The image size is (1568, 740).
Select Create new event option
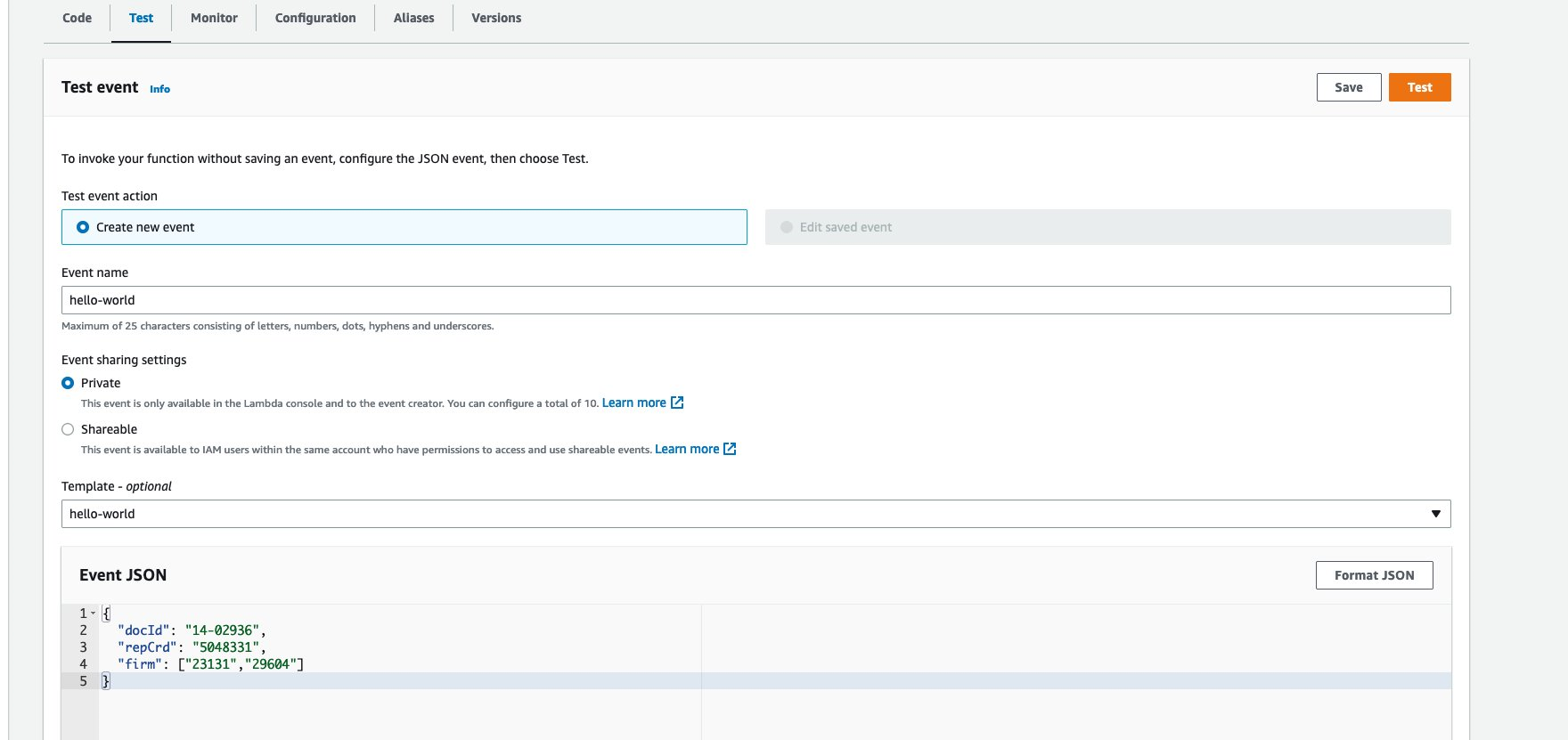click(404, 227)
